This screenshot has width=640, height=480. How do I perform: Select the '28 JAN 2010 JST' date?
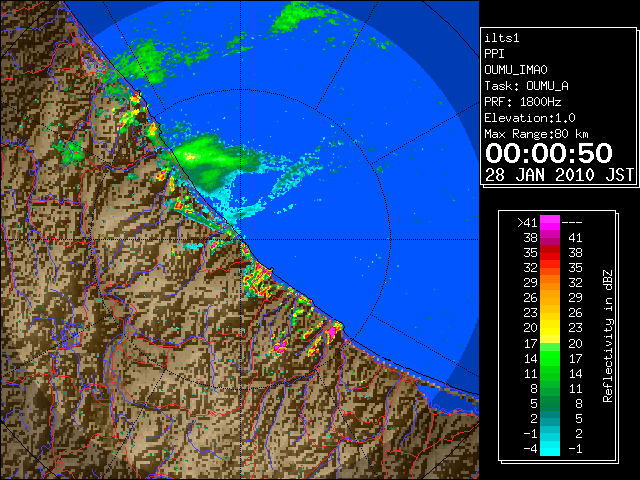pos(560,175)
